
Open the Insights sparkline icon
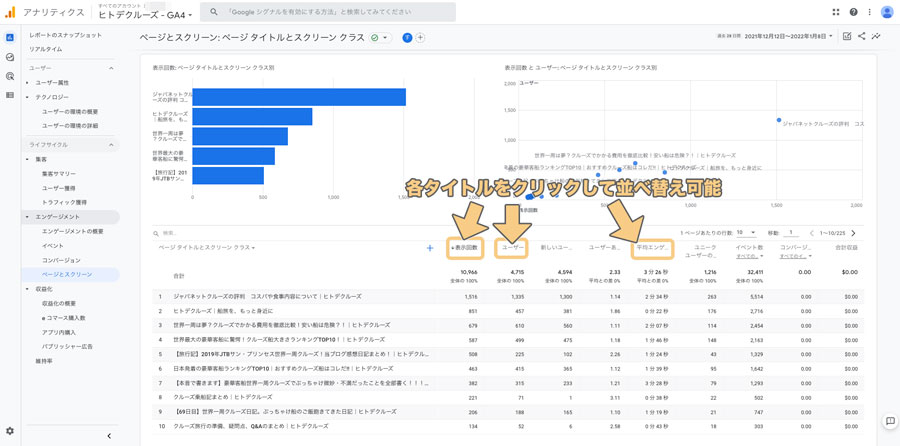(876, 36)
